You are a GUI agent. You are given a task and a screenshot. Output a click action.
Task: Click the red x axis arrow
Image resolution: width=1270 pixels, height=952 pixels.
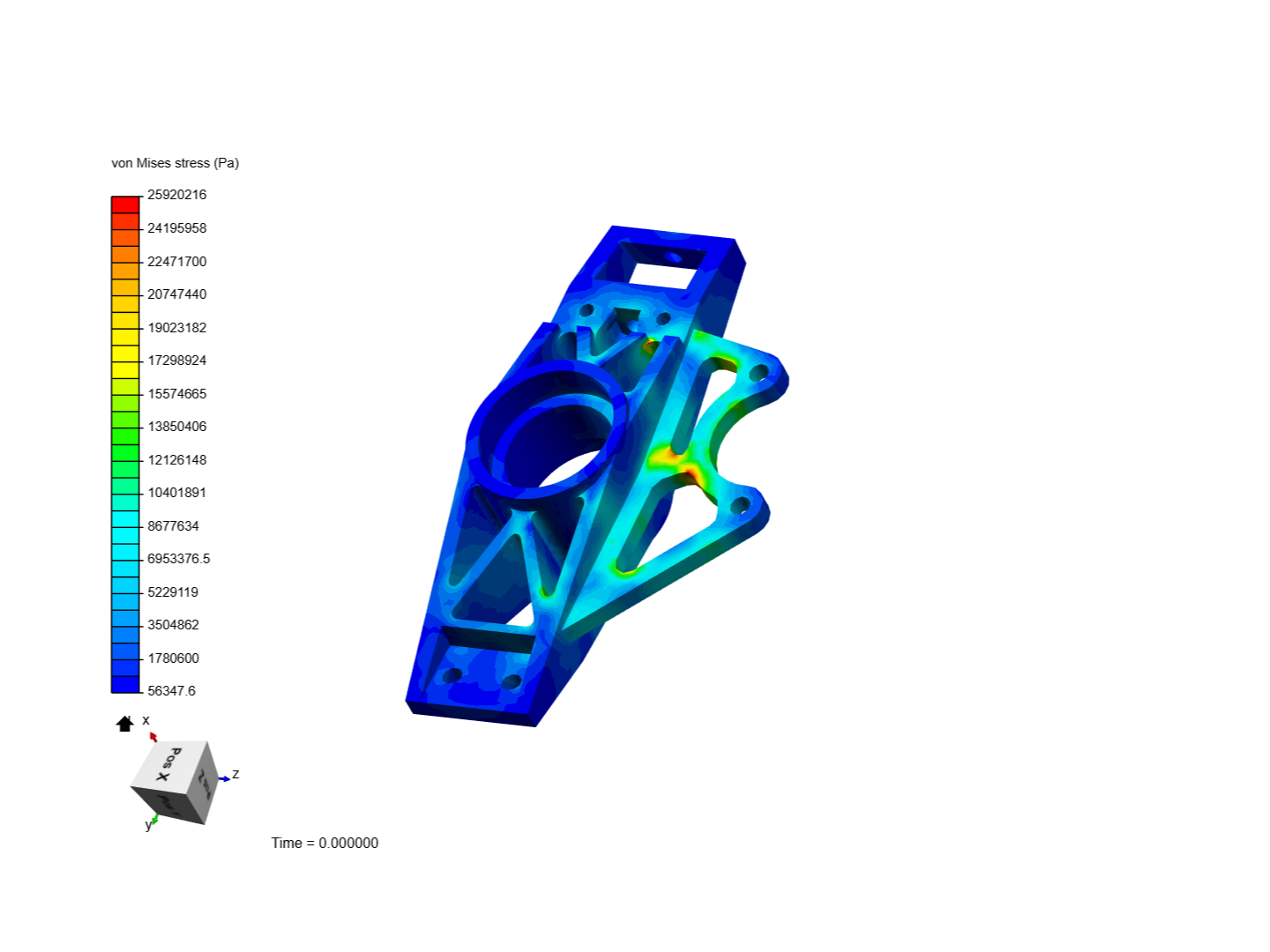click(153, 736)
